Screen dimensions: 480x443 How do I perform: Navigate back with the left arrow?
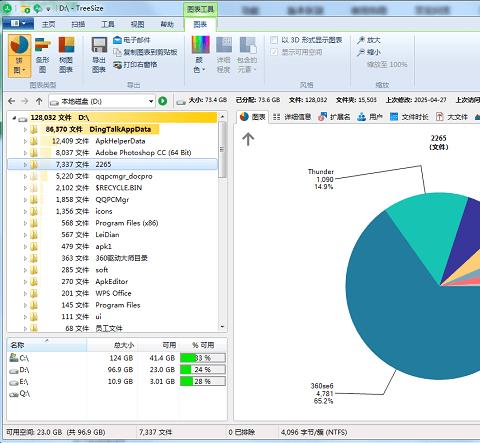[x=12, y=101]
